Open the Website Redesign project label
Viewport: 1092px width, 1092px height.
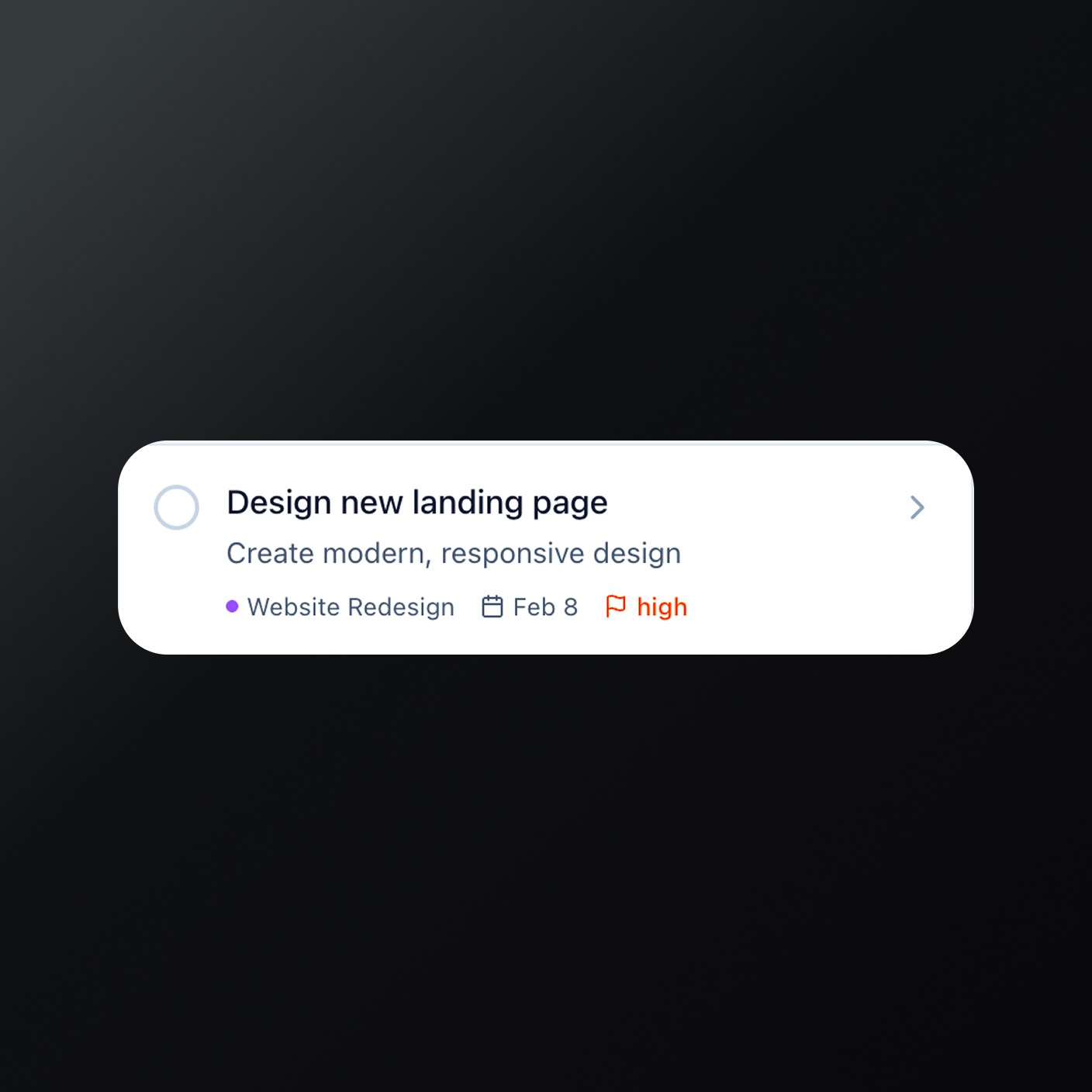tap(351, 607)
